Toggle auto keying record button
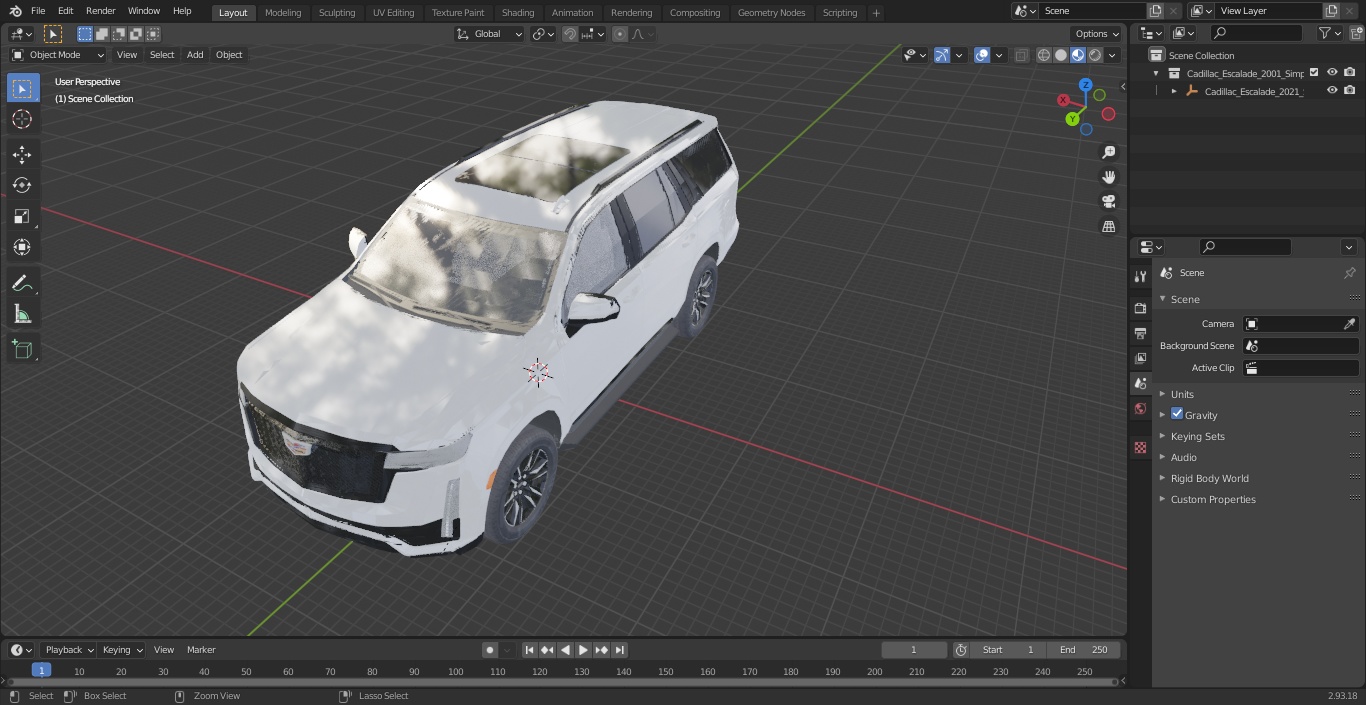1366x705 pixels. (x=490, y=650)
